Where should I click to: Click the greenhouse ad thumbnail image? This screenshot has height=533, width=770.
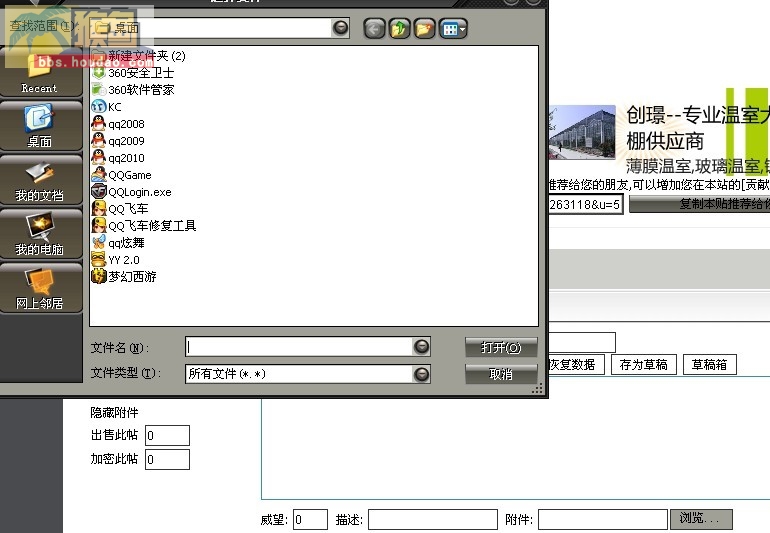tap(582, 132)
